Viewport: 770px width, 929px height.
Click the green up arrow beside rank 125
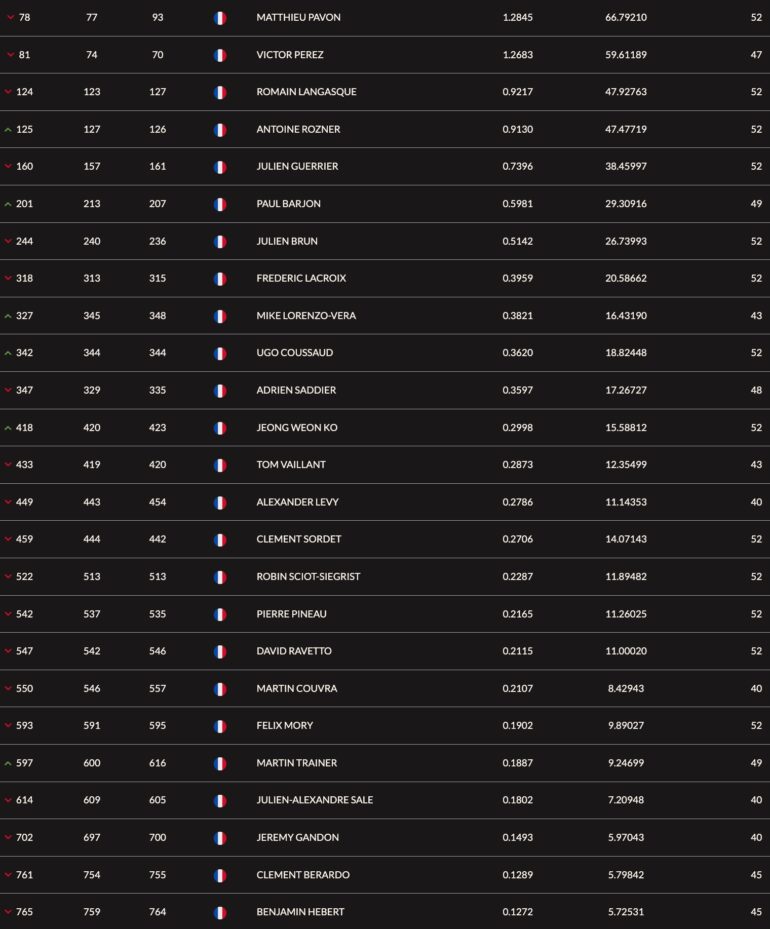pos(8,129)
